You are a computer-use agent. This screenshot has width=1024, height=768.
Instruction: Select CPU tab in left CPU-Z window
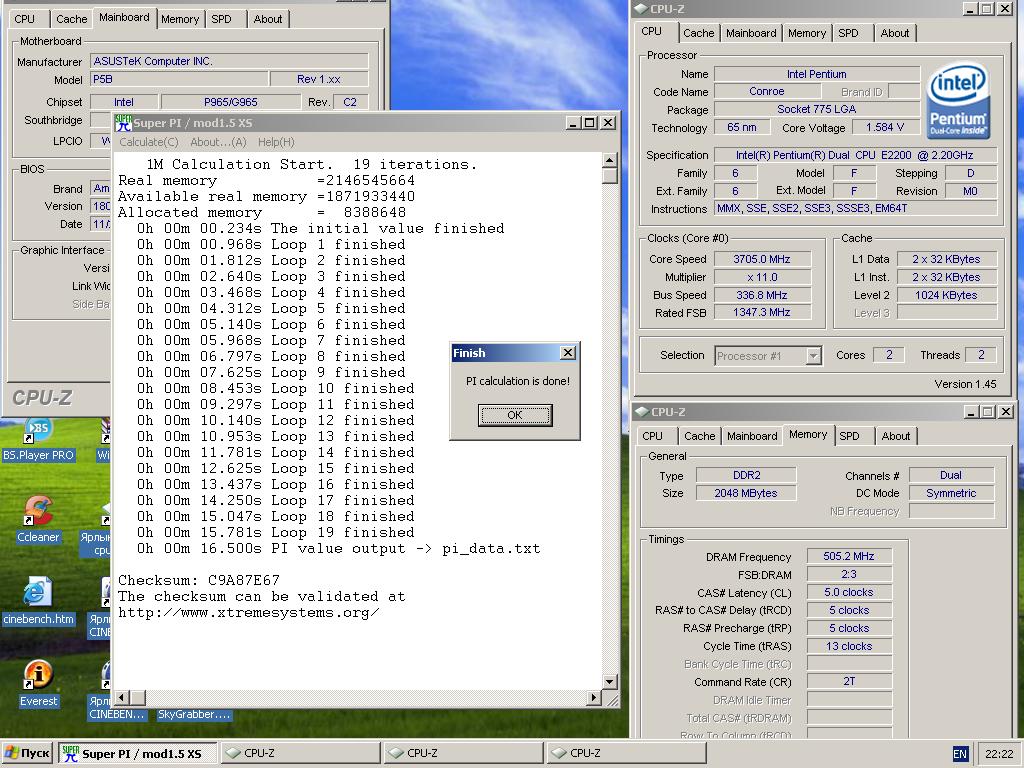(24, 19)
